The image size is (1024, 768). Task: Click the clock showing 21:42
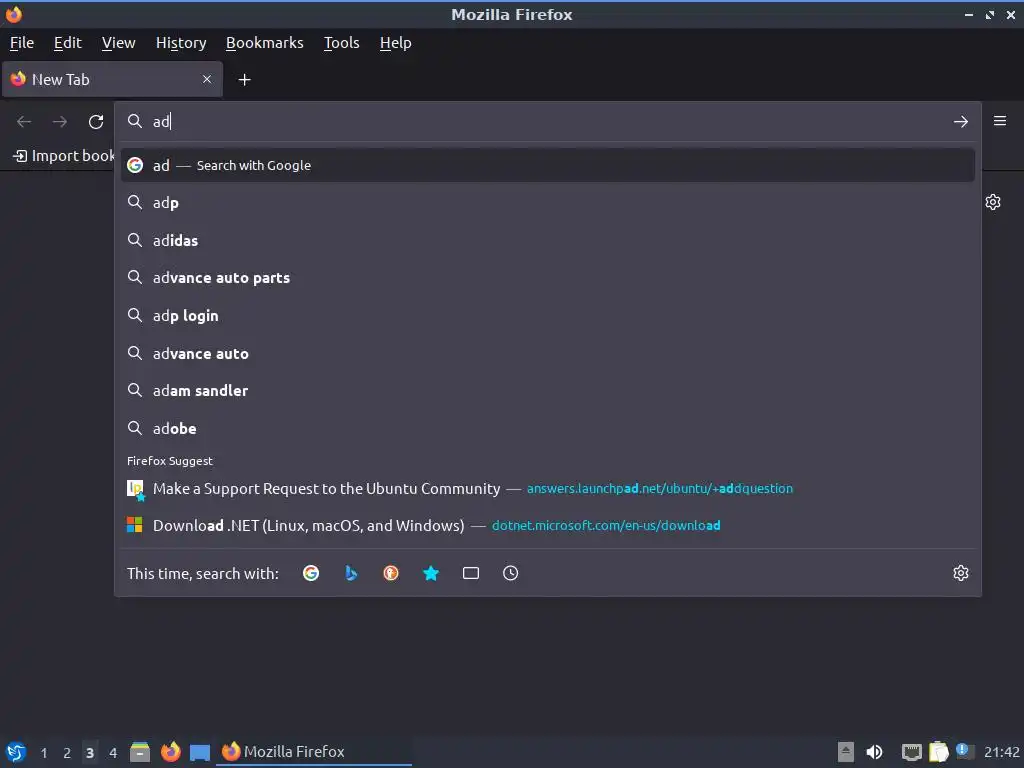1001,752
